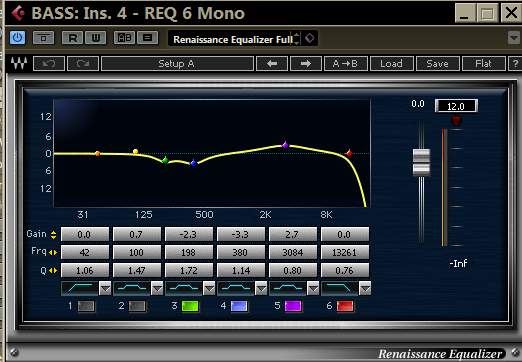Open the Setup A menu
Viewport: 522px width, 362px height.
coord(177,63)
